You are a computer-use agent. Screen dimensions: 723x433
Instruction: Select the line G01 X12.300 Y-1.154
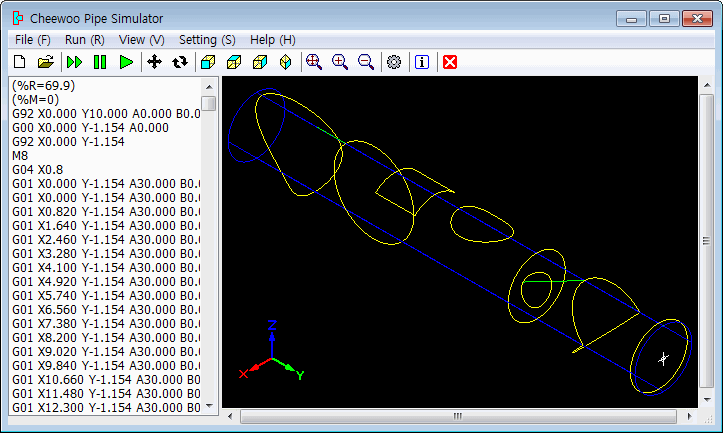[x=106, y=407]
